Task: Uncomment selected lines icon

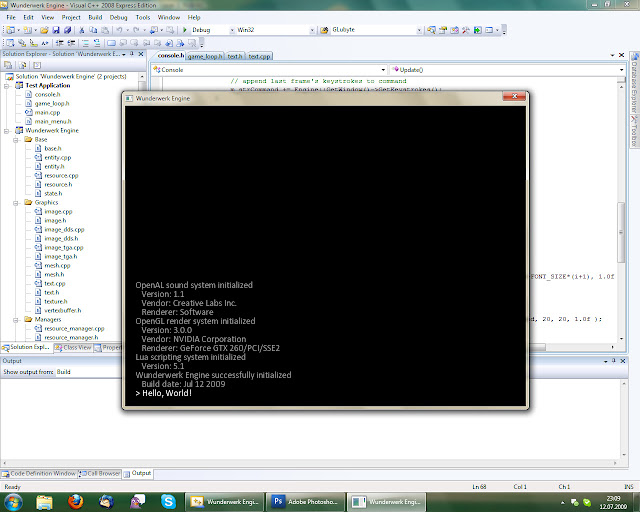Action: 97,42
